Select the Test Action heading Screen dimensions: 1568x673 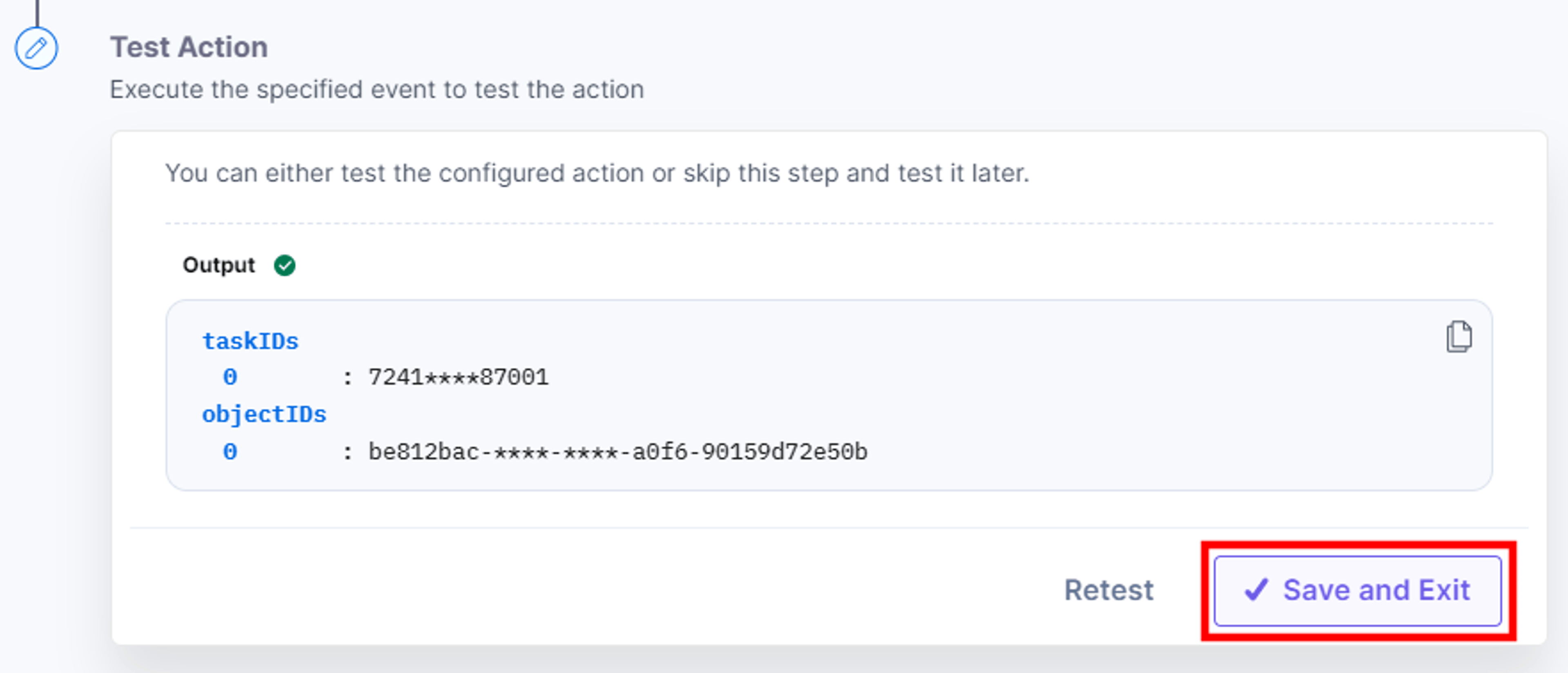189,47
